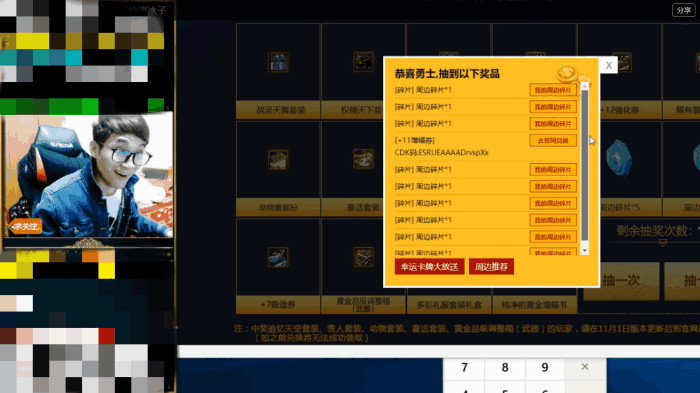Click the 童话套装 label

coord(363,207)
